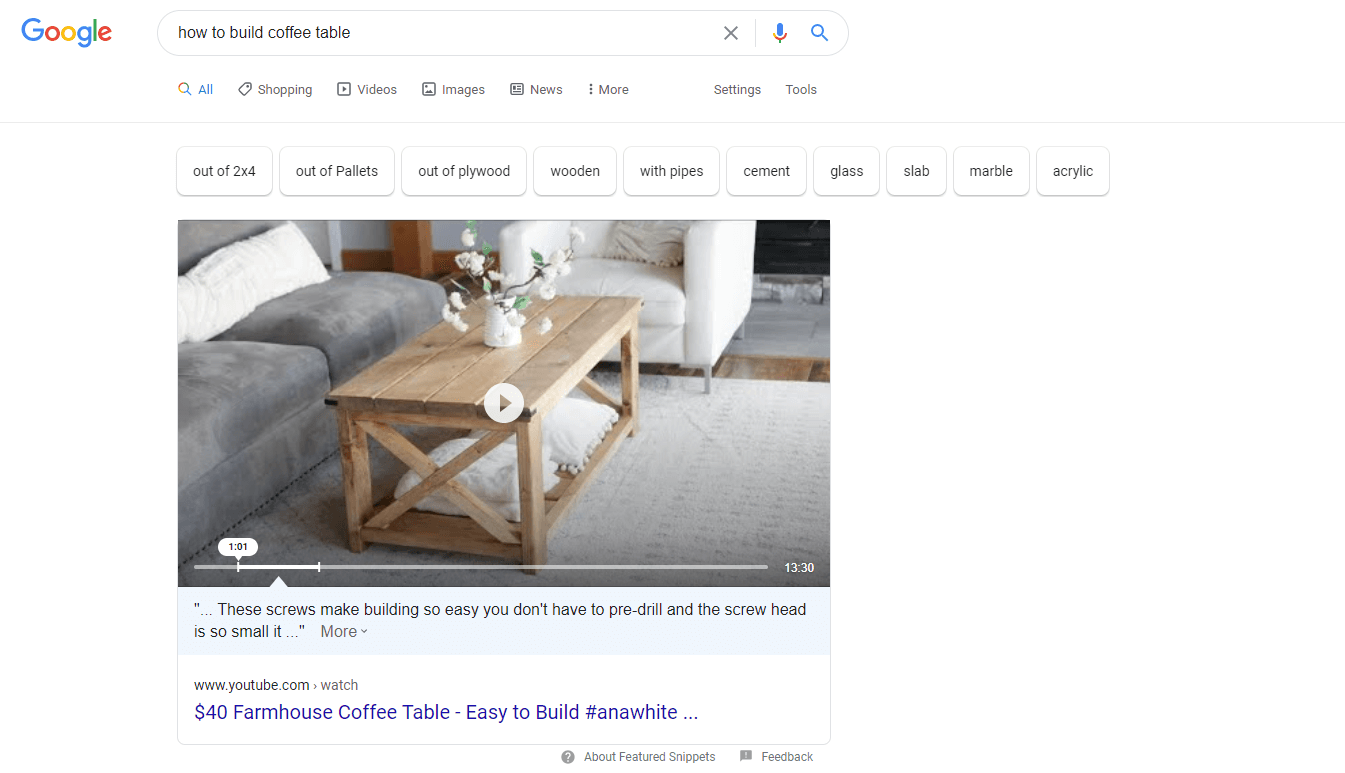
Task: Click the blue magnifier search icon
Action: click(x=819, y=33)
